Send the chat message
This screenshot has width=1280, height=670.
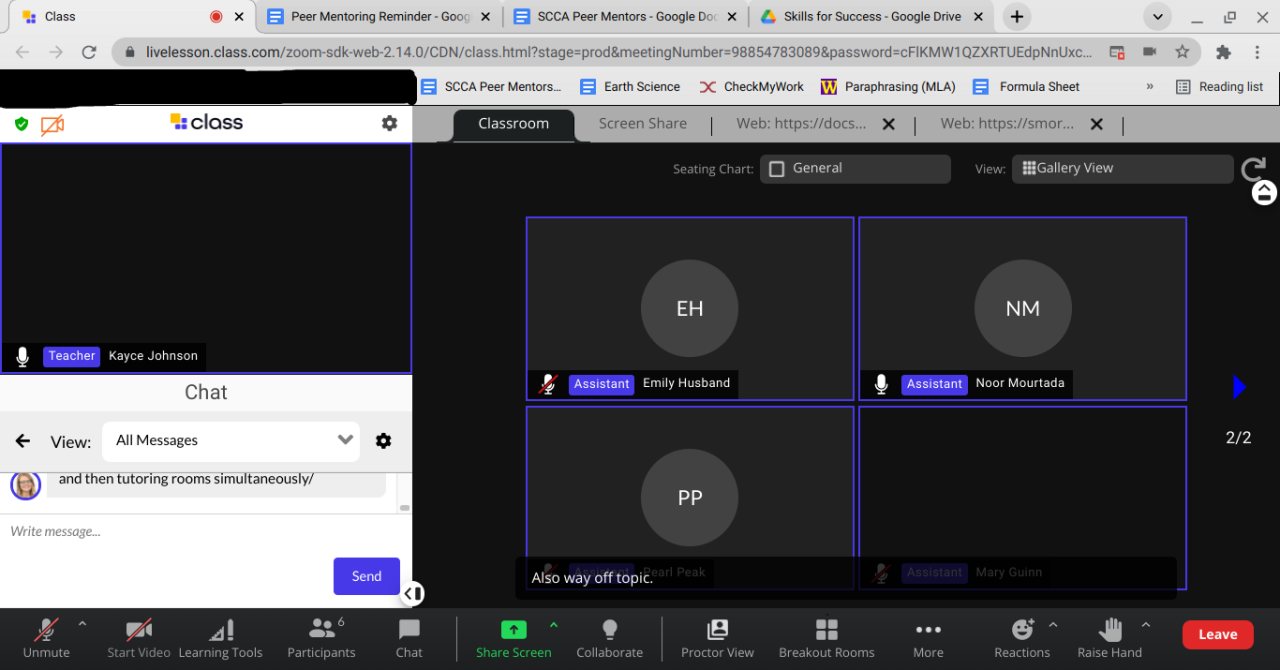pyautogui.click(x=366, y=576)
